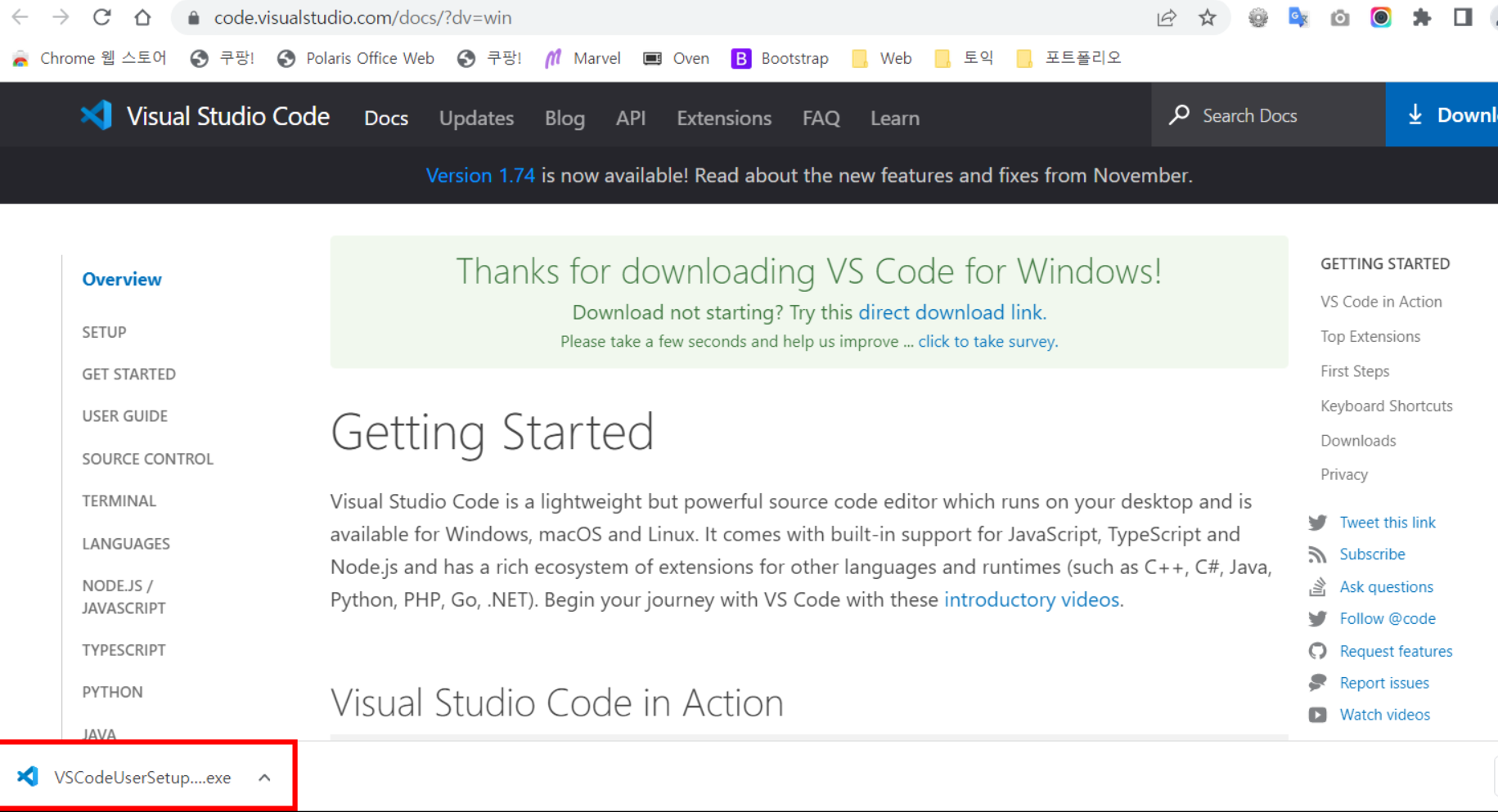Click the Twitter icon beside Tweet this link
The width and height of the screenshot is (1498, 812).
(x=1317, y=523)
